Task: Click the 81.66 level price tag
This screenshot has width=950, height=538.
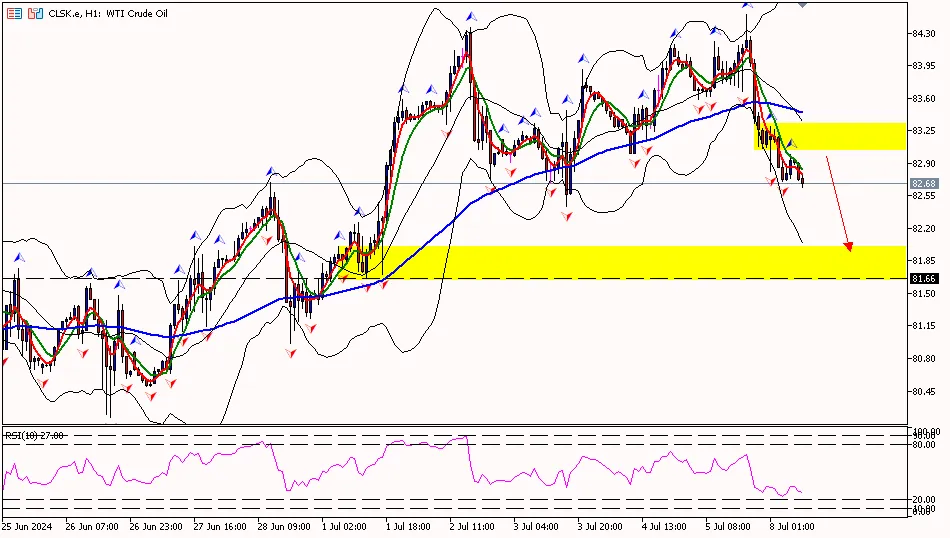Action: (923, 278)
